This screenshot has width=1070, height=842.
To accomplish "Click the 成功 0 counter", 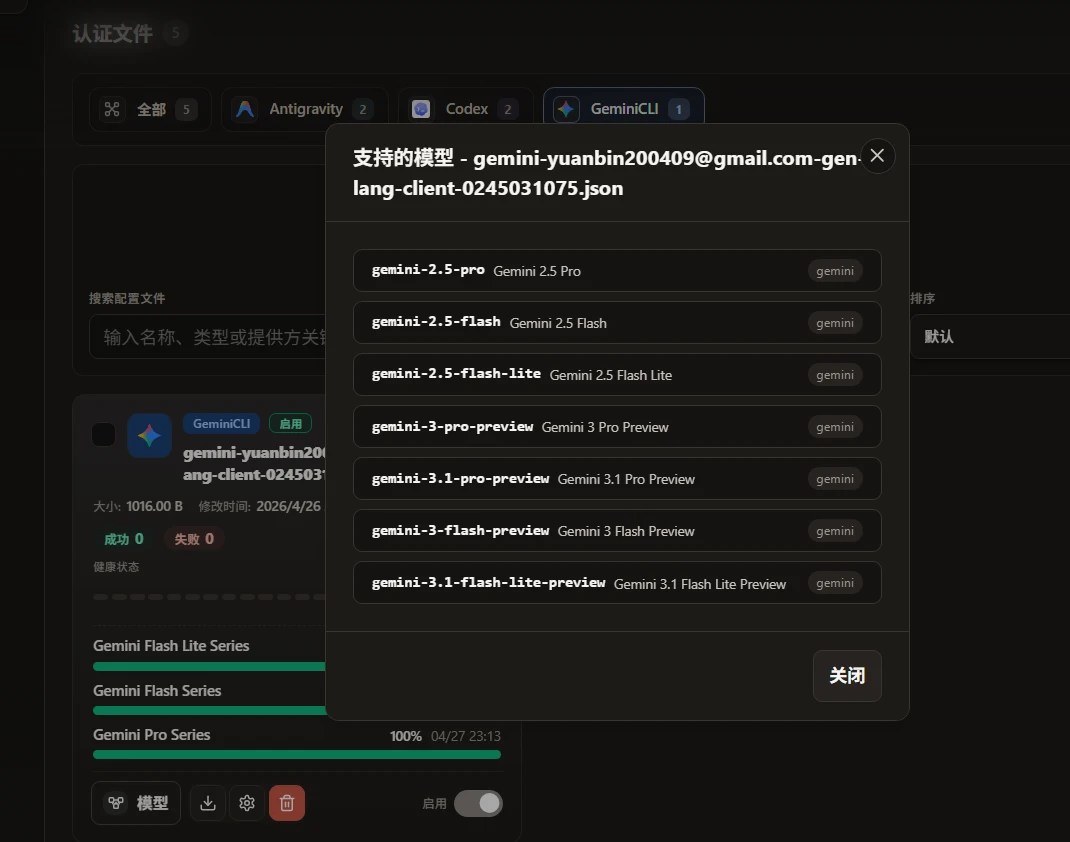I will (124, 539).
